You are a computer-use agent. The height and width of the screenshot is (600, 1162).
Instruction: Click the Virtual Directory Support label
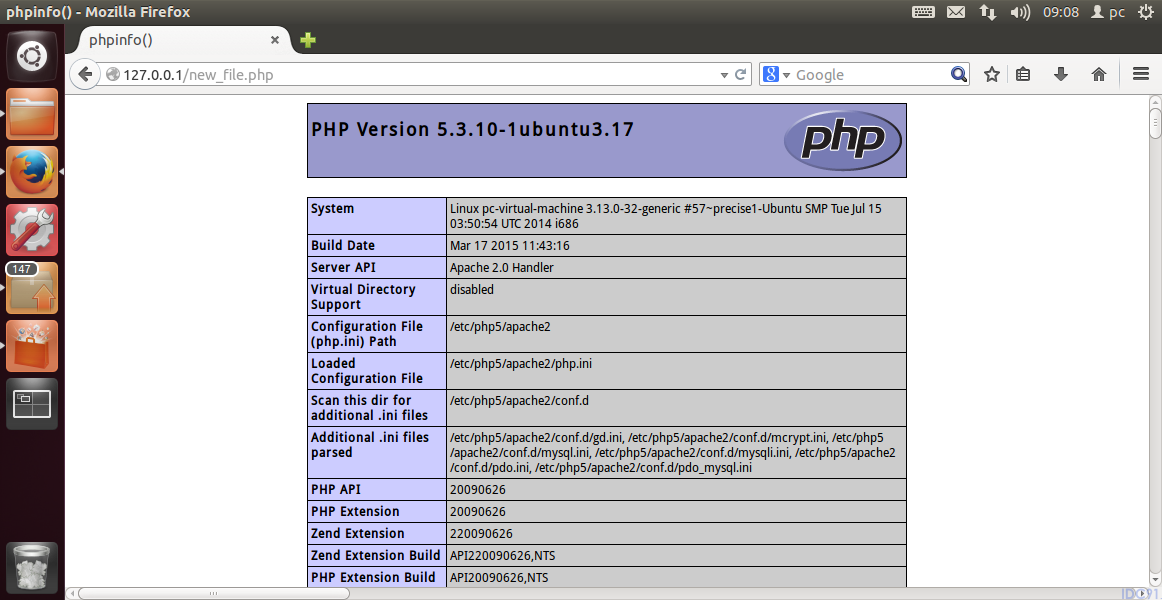coord(363,297)
